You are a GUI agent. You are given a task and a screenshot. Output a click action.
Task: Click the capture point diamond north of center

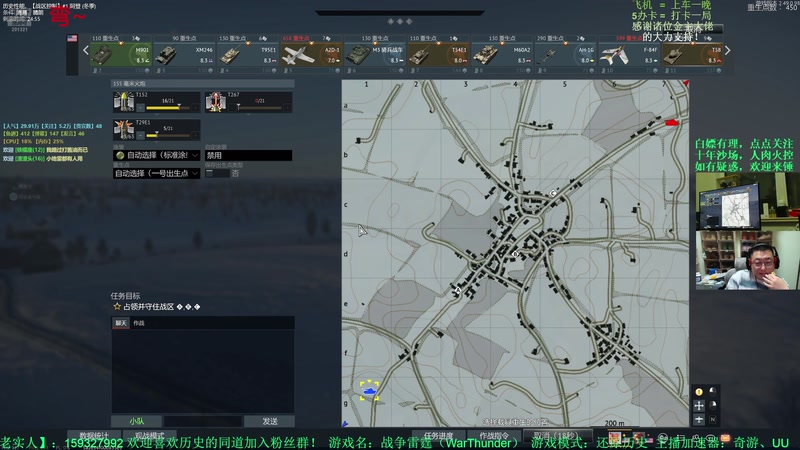coord(554,192)
